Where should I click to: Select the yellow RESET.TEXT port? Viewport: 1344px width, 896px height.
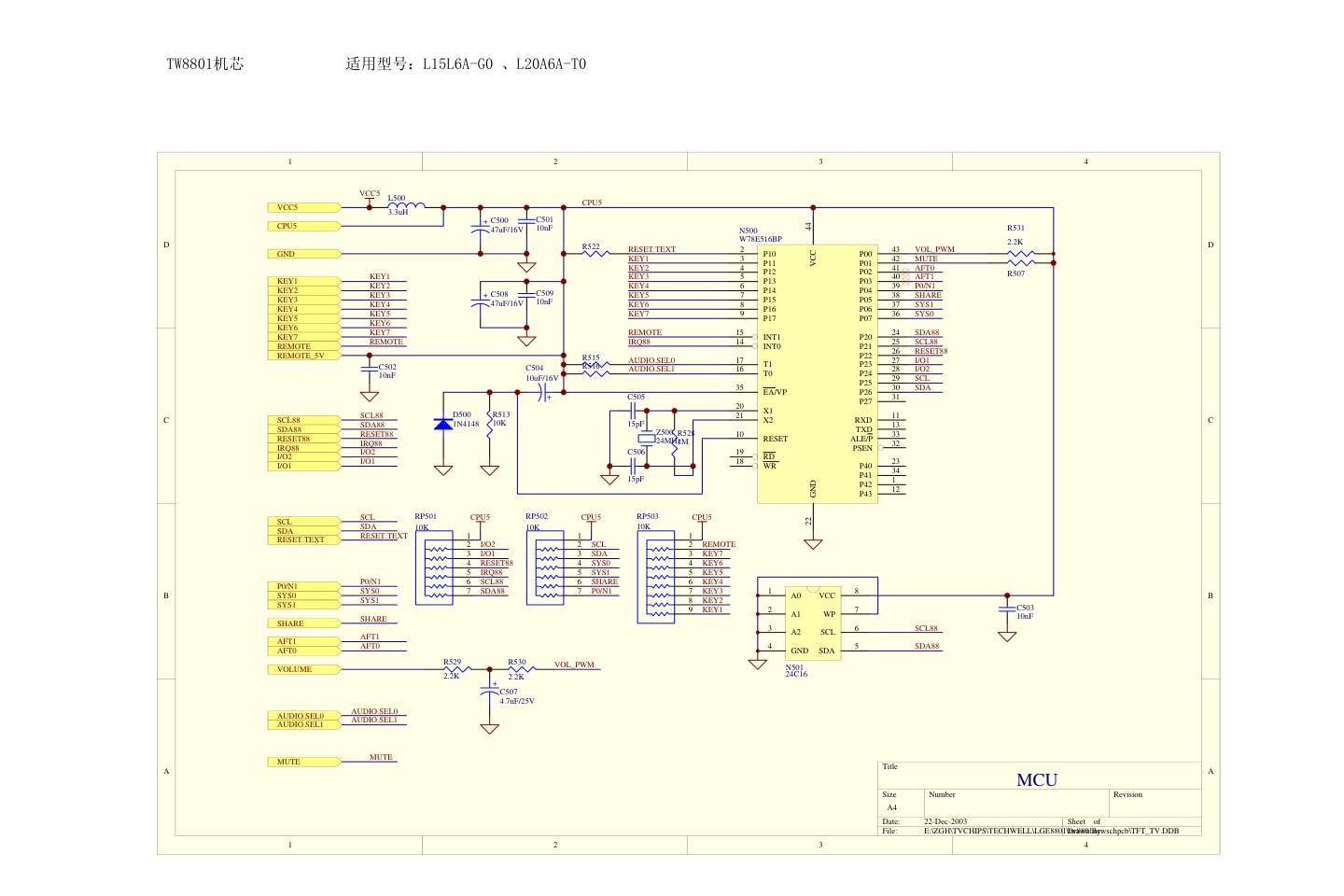coord(304,539)
